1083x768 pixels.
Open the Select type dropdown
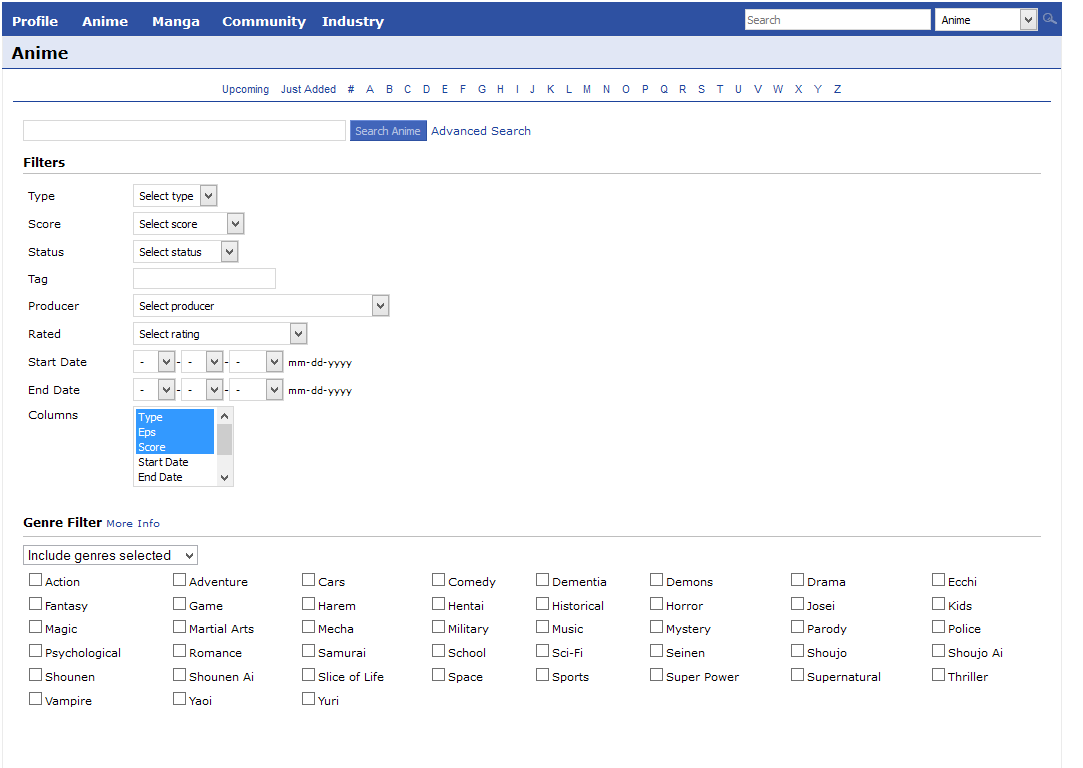(175, 196)
